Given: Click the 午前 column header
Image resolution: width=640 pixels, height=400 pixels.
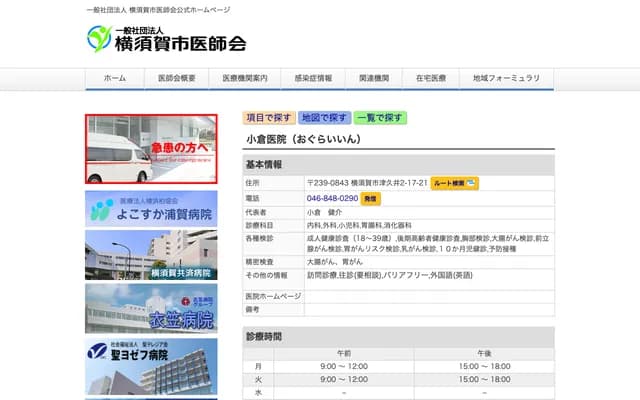Looking at the screenshot, I should (344, 354).
